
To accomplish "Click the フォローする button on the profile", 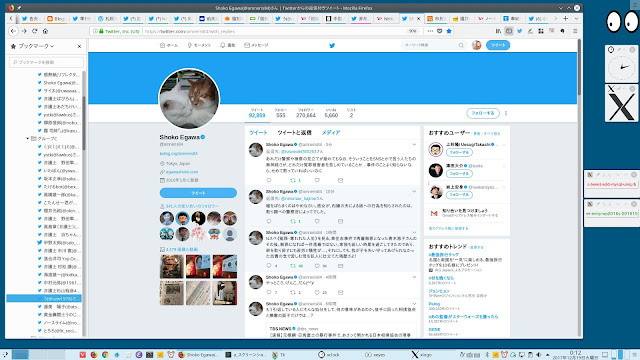I will click(x=483, y=113).
